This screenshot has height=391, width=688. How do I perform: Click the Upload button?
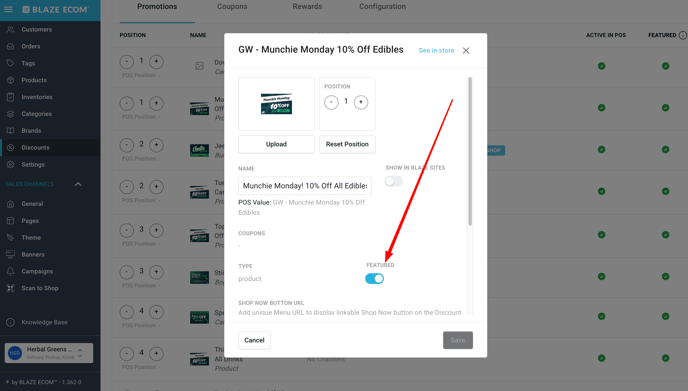click(x=276, y=144)
